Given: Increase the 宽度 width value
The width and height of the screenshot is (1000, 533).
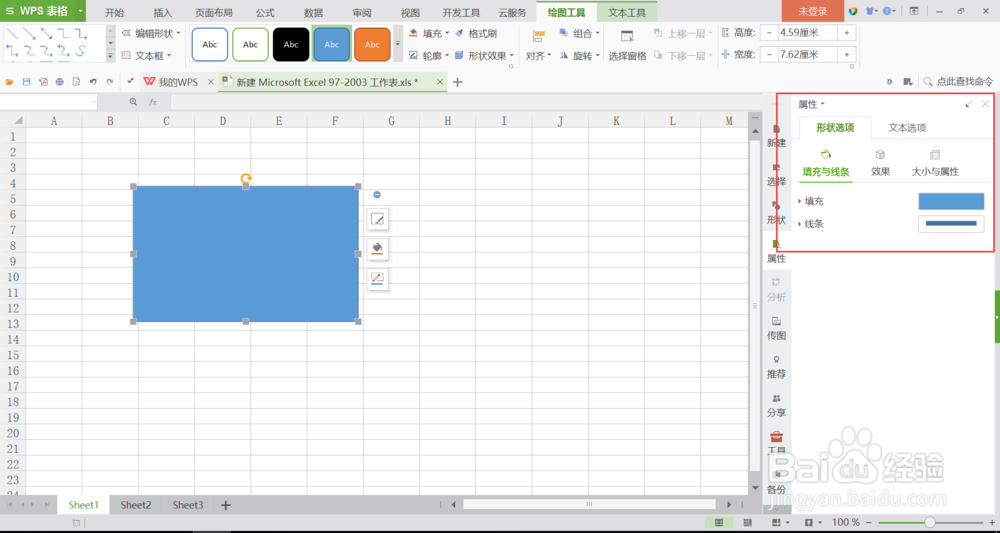Looking at the screenshot, I should coord(847,55).
